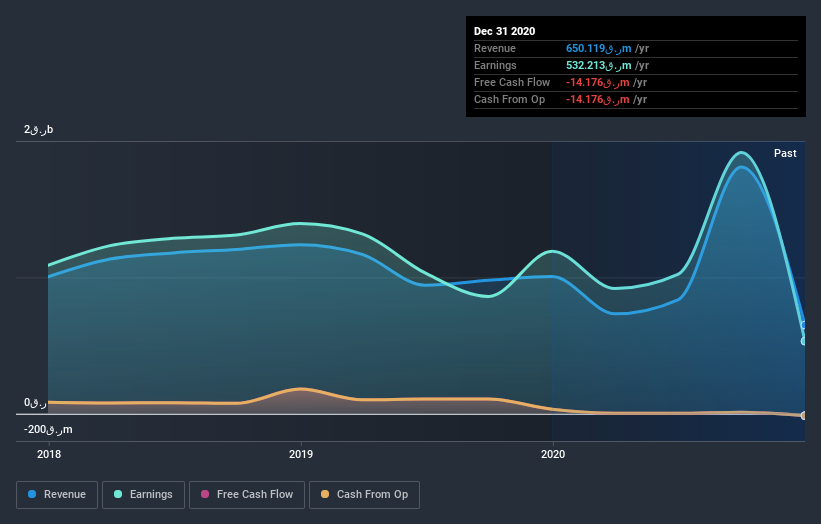The image size is (821, 524).
Task: Click the Past label on chart
Action: click(785, 153)
